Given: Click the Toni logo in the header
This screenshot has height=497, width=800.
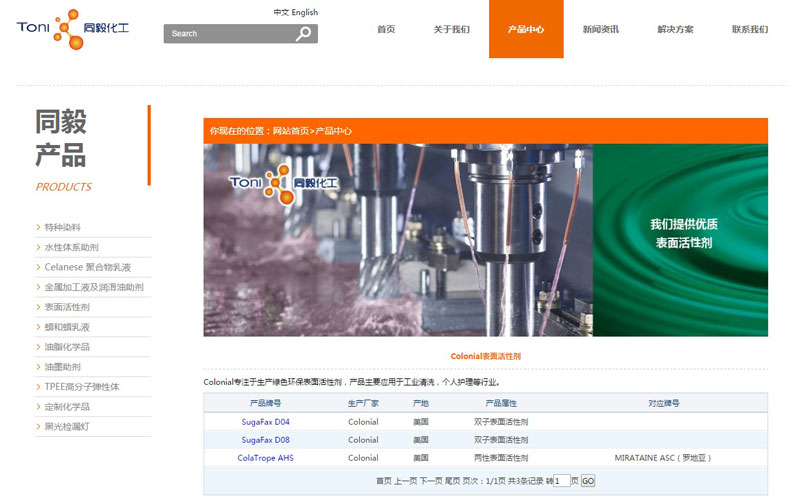Looking at the screenshot, I should click(x=72, y=29).
